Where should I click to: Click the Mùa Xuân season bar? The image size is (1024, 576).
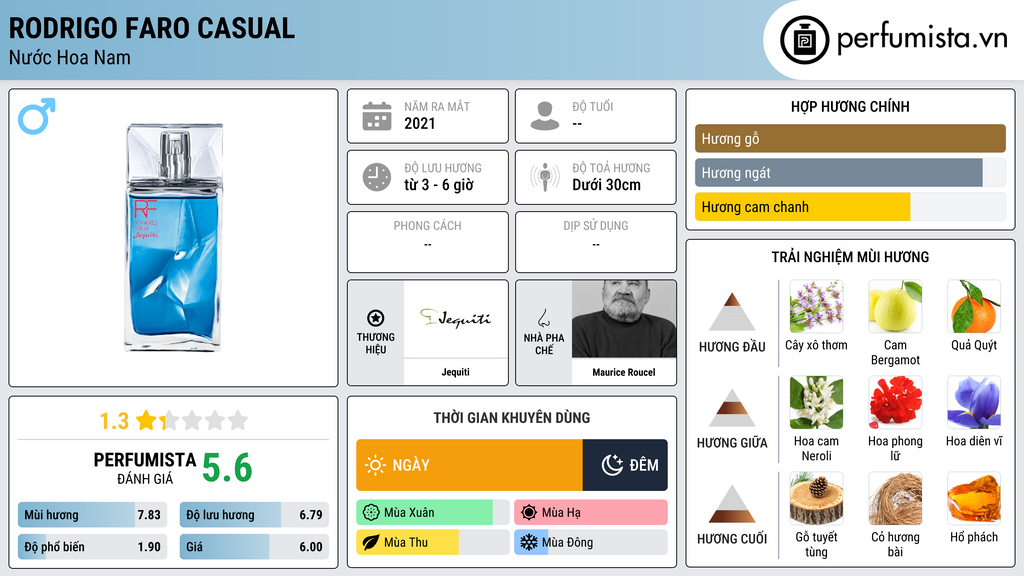click(x=433, y=513)
